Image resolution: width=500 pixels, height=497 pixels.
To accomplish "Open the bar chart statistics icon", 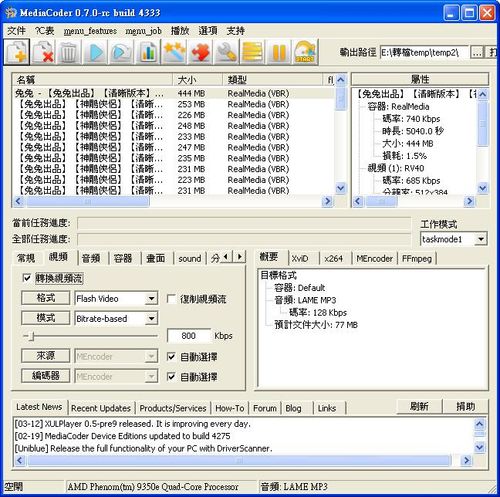I will [148, 52].
